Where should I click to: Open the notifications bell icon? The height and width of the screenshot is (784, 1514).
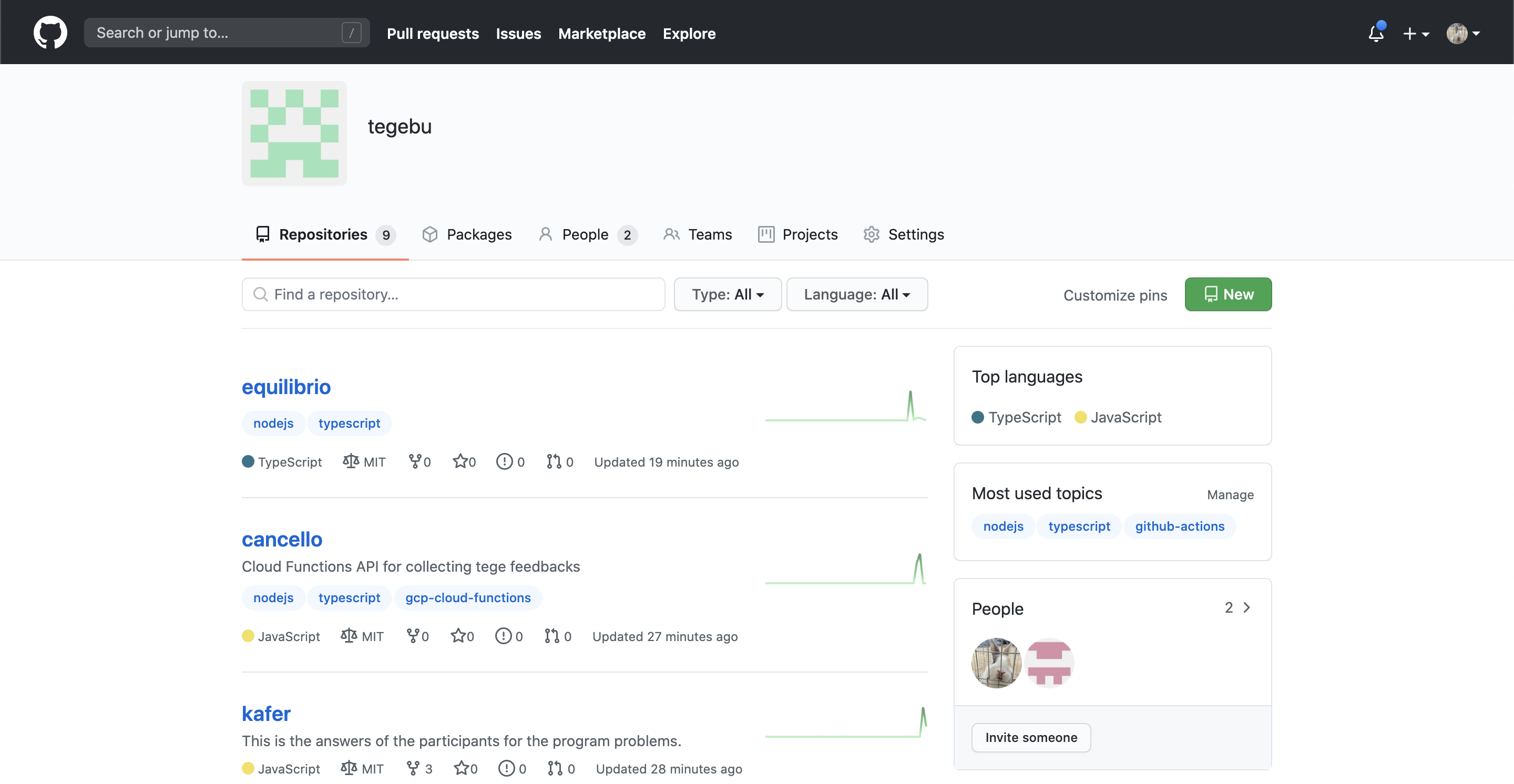click(1375, 34)
